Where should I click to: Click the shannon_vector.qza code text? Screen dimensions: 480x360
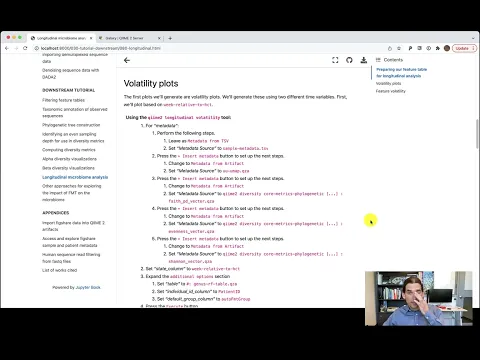click(x=190, y=262)
